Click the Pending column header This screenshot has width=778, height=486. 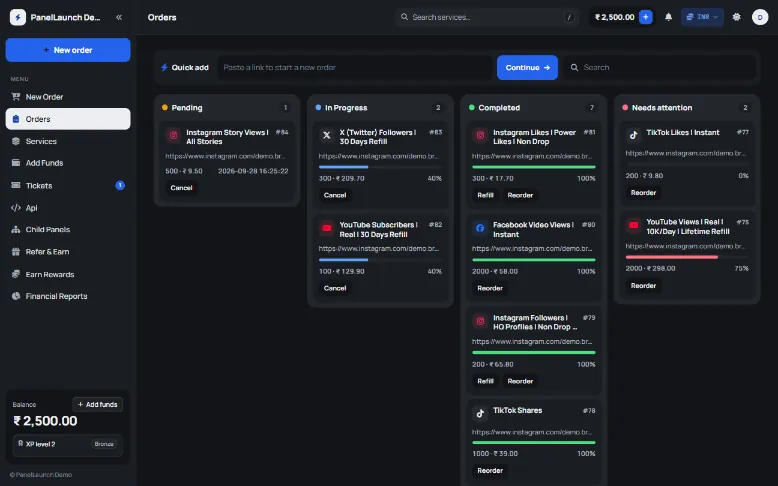click(x=227, y=108)
